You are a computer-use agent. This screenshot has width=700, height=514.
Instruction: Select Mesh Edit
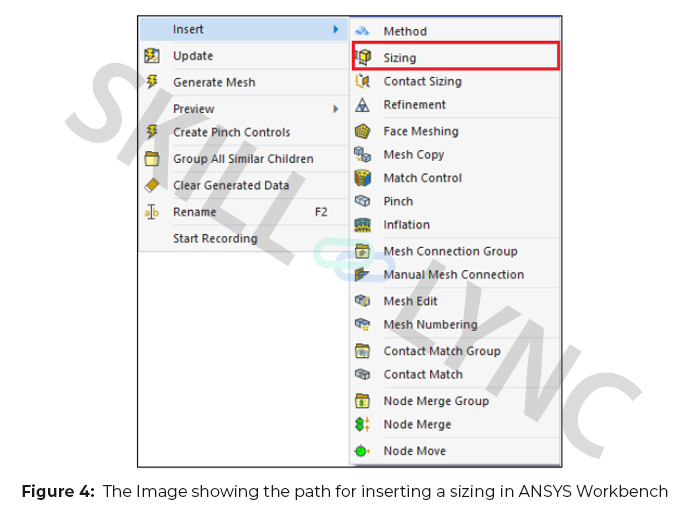click(455, 301)
